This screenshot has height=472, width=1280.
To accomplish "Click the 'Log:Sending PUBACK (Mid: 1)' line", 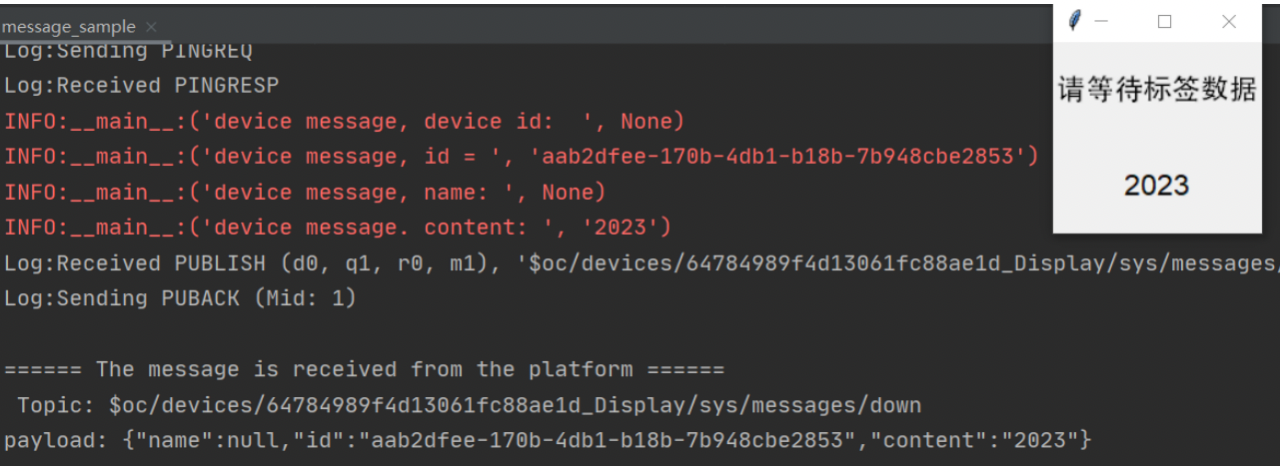I will (x=180, y=299).
